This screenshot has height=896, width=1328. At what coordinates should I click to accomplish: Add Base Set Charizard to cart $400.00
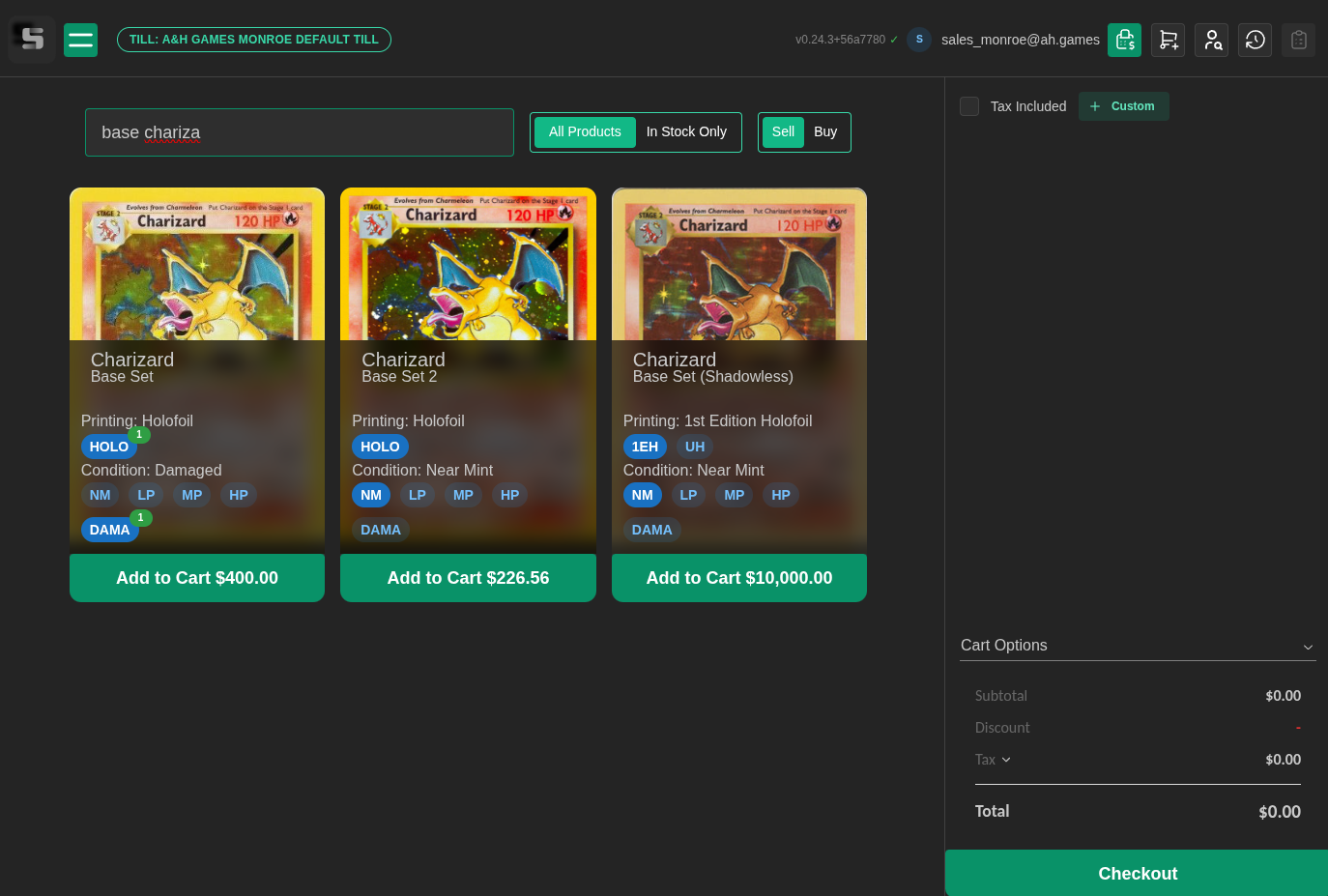coord(197,578)
